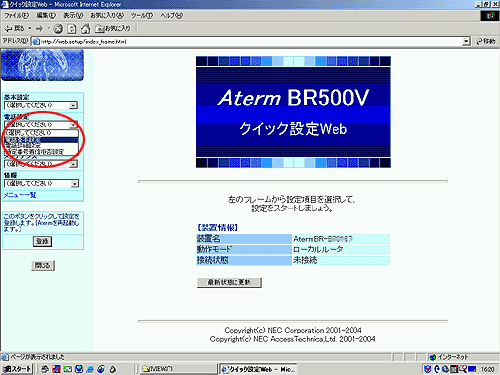Click the 登録 register button

pyautogui.click(x=42, y=241)
